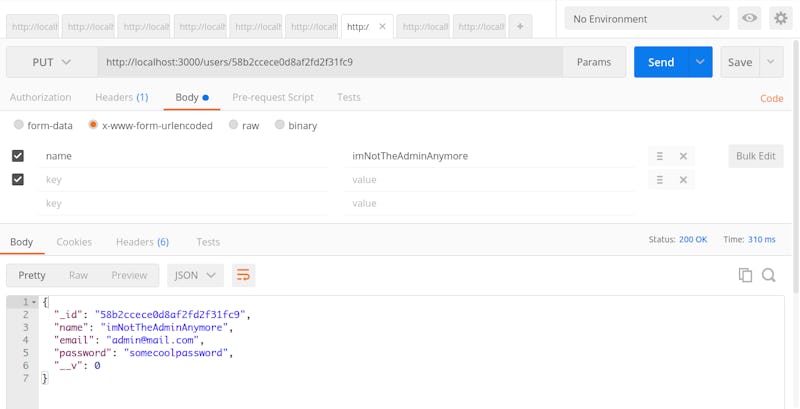Open the response Cookies tab
The image size is (800, 409).
(74, 242)
